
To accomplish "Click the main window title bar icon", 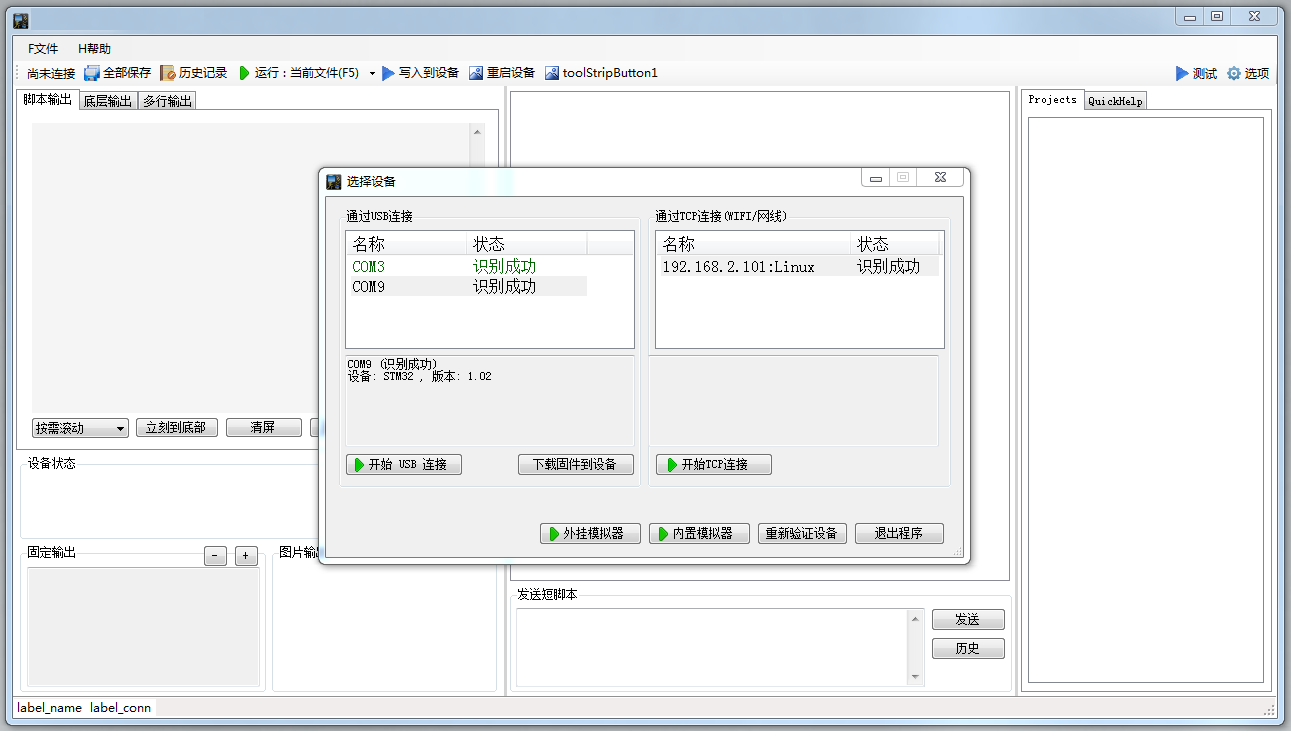I will tap(21, 20).
